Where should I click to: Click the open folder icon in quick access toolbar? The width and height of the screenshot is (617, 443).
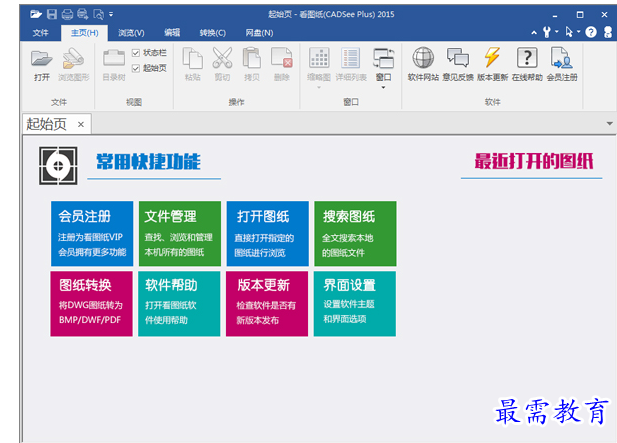[36, 15]
